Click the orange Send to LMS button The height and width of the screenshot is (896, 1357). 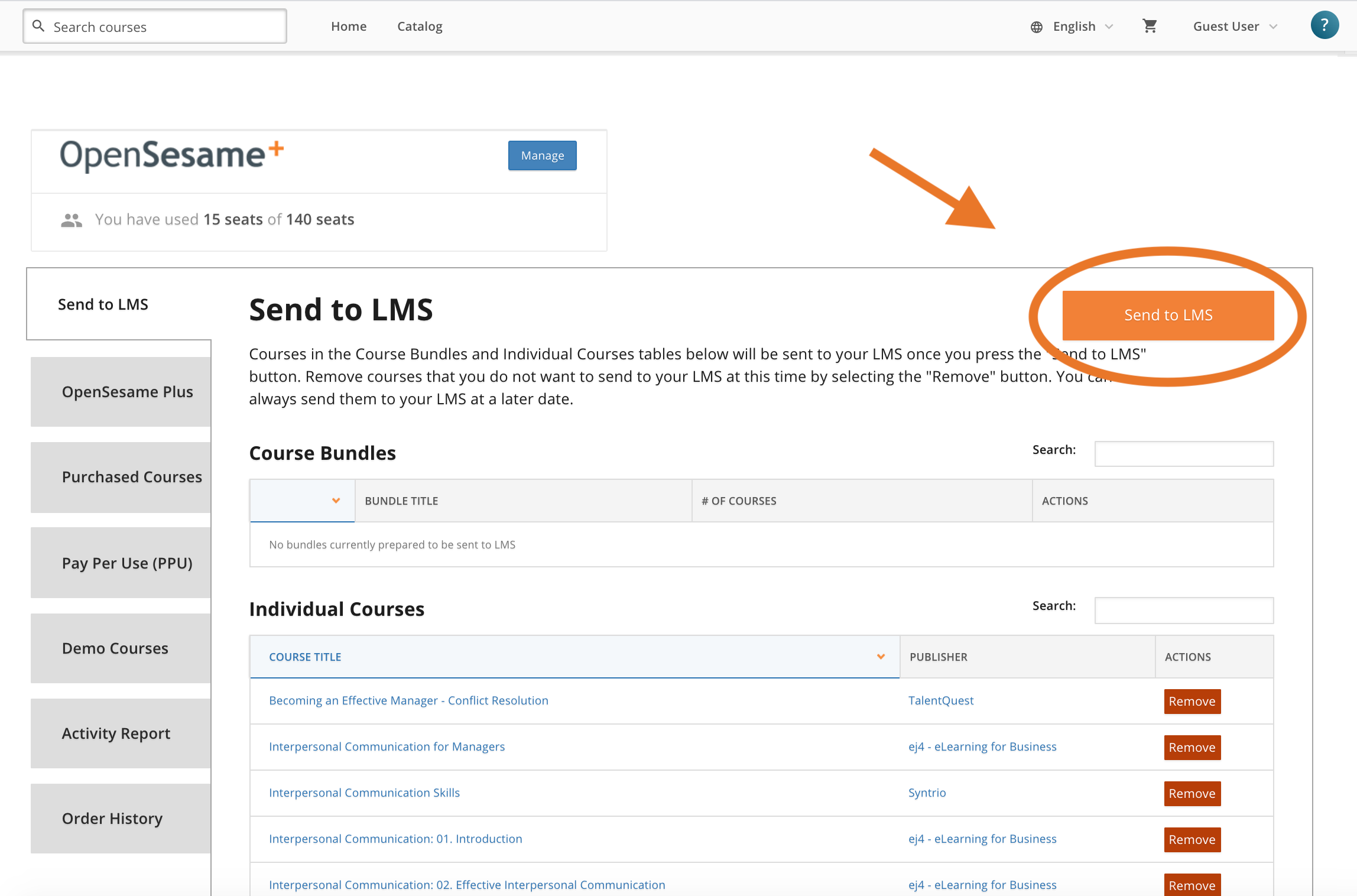pyautogui.click(x=1168, y=315)
